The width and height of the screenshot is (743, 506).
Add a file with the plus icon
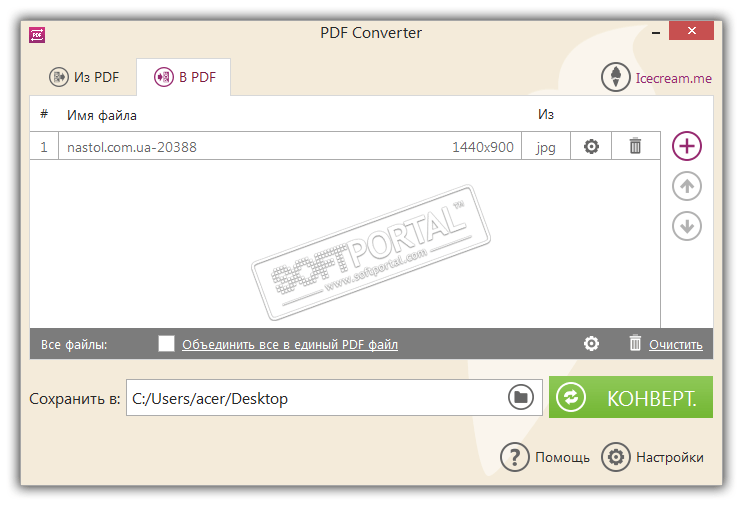[687, 146]
